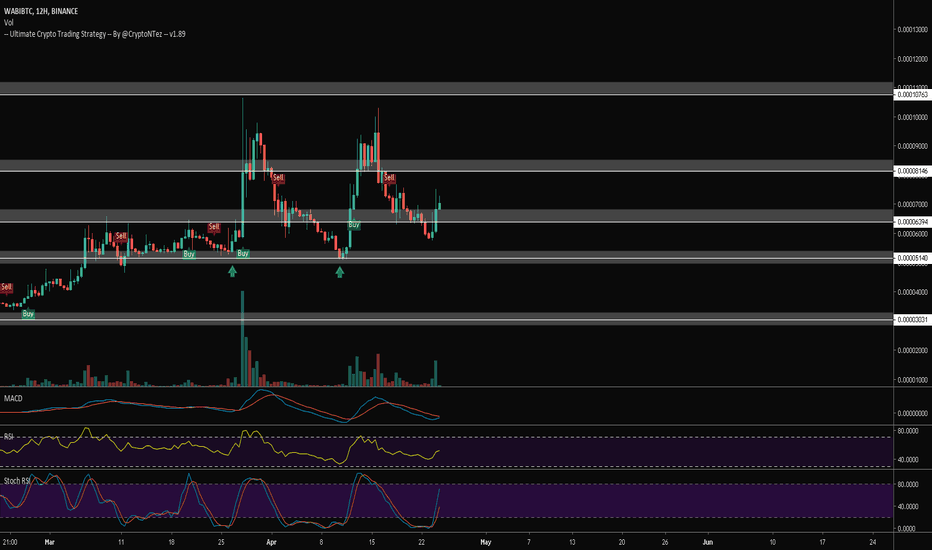932x550 pixels.
Task: Click the 0.00008146 price level tag
Action: pyautogui.click(x=912, y=171)
